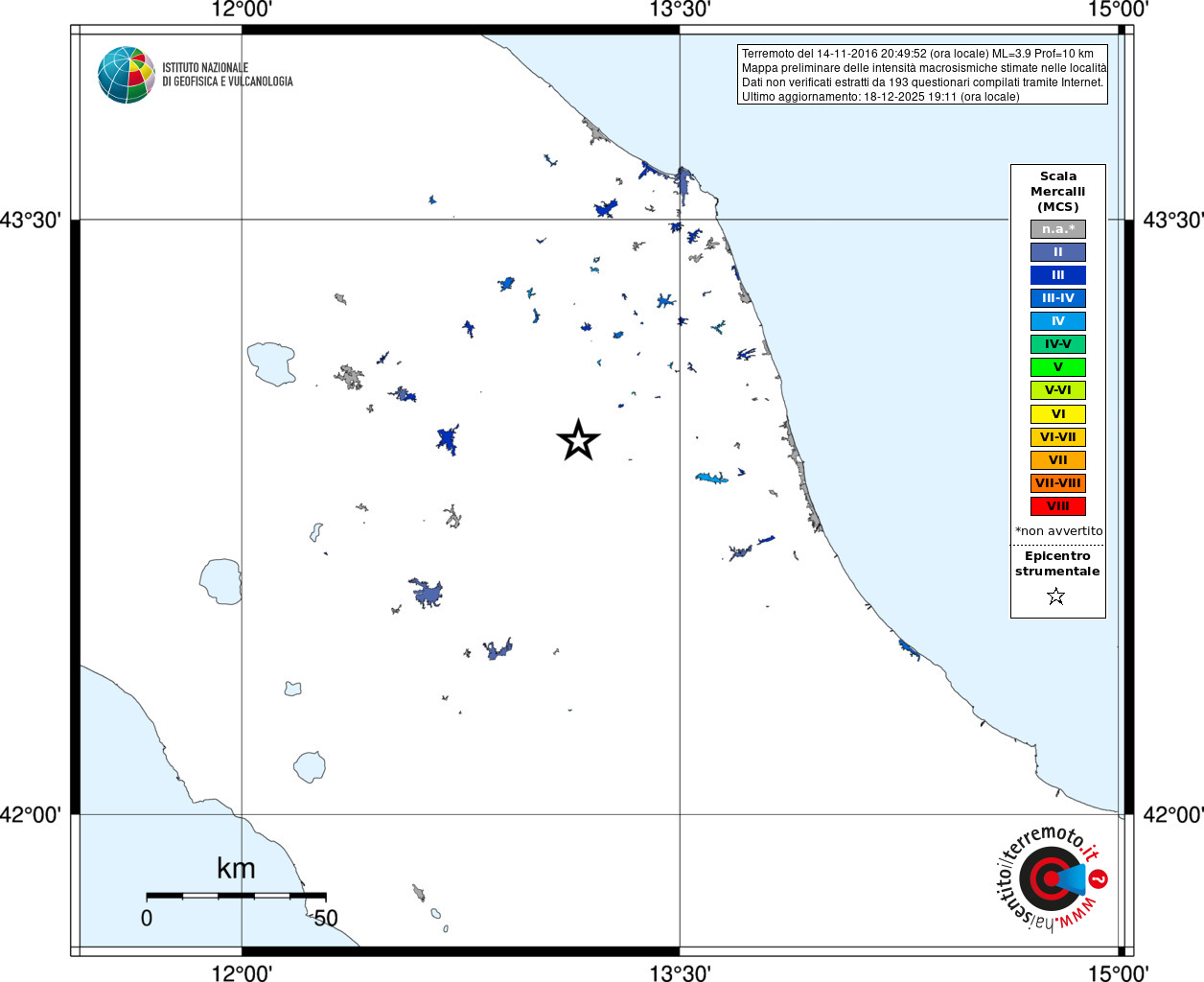Click the scale bar '50' value

click(326, 918)
